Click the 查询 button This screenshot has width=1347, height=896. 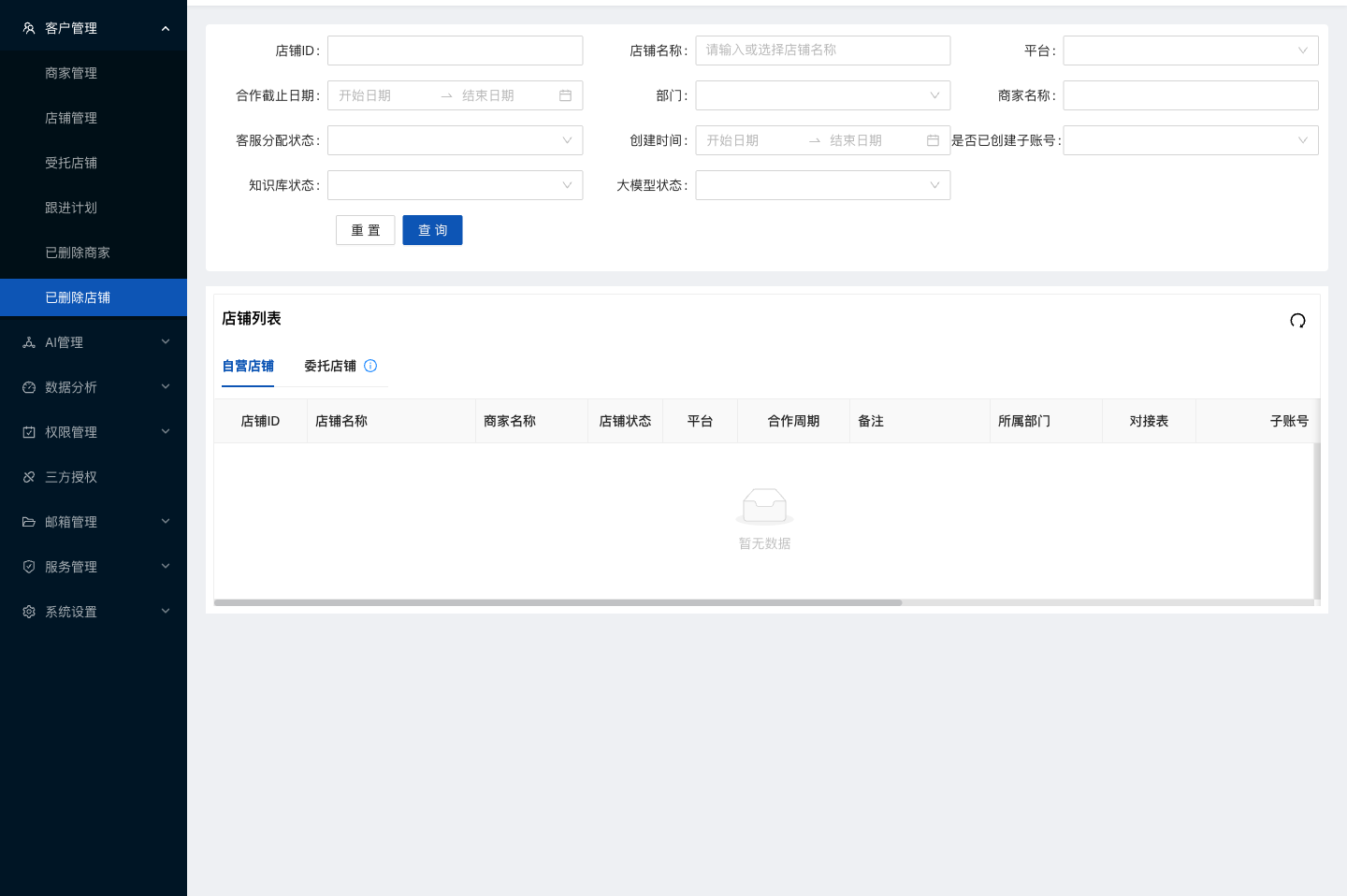[432, 230]
